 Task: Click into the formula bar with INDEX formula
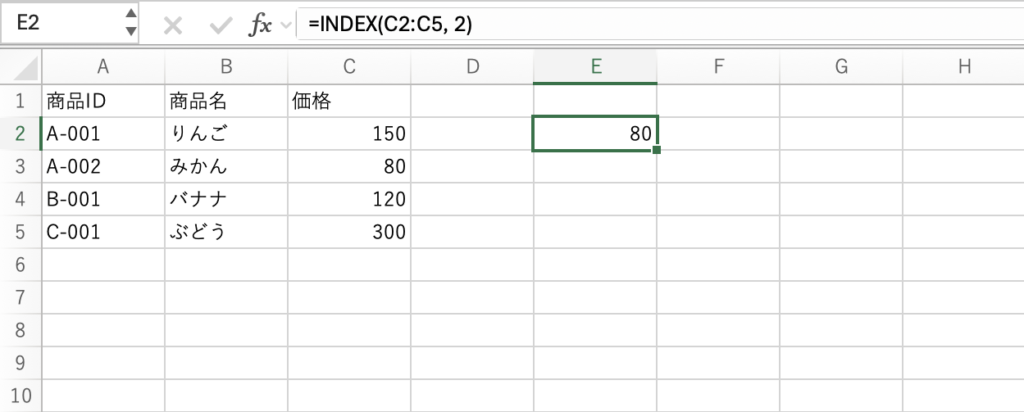point(650,25)
